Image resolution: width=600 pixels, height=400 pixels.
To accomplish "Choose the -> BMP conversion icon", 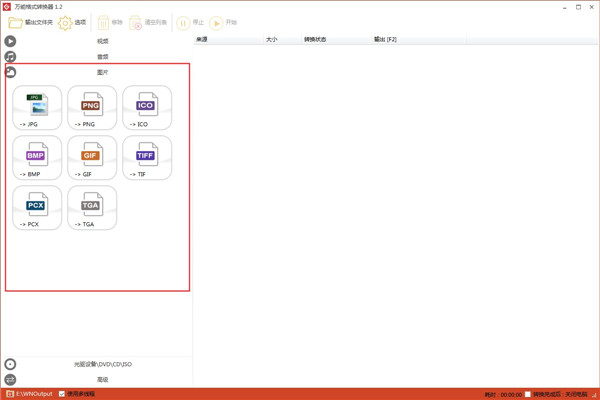I will coord(37,157).
